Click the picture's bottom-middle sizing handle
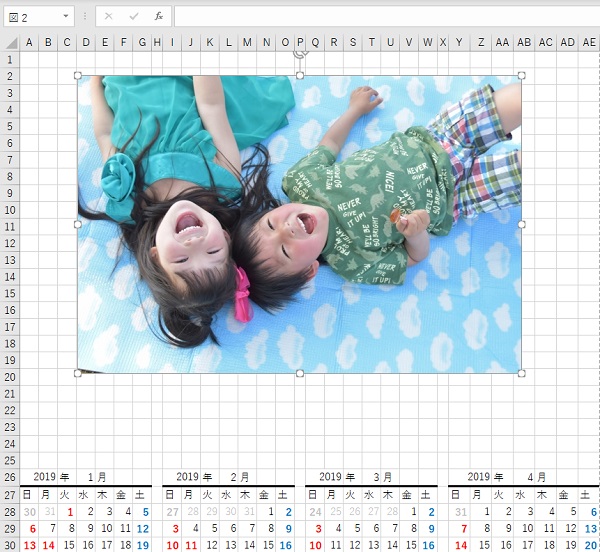This screenshot has height=552, width=600. 300,373
